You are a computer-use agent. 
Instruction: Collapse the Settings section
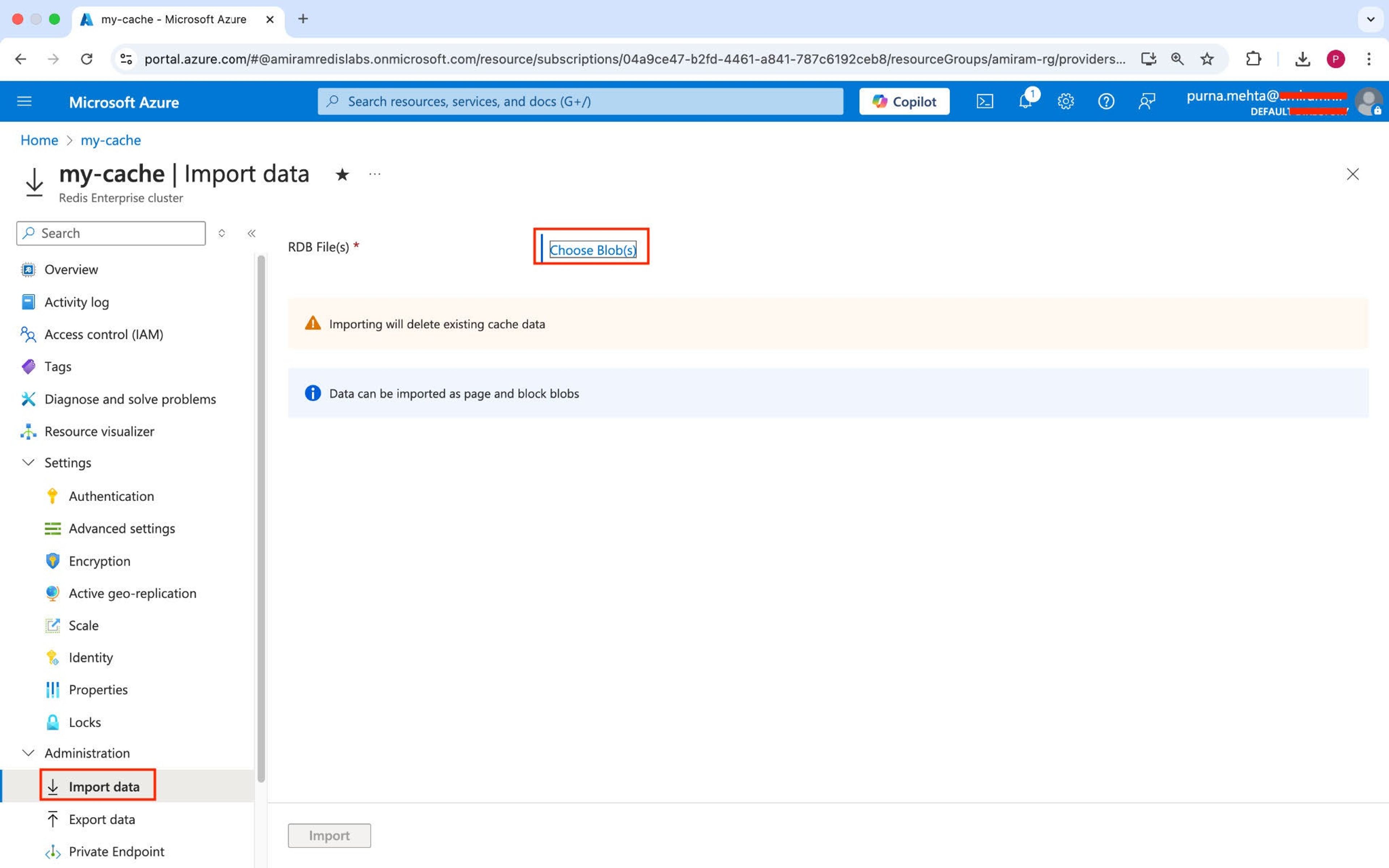click(x=28, y=463)
